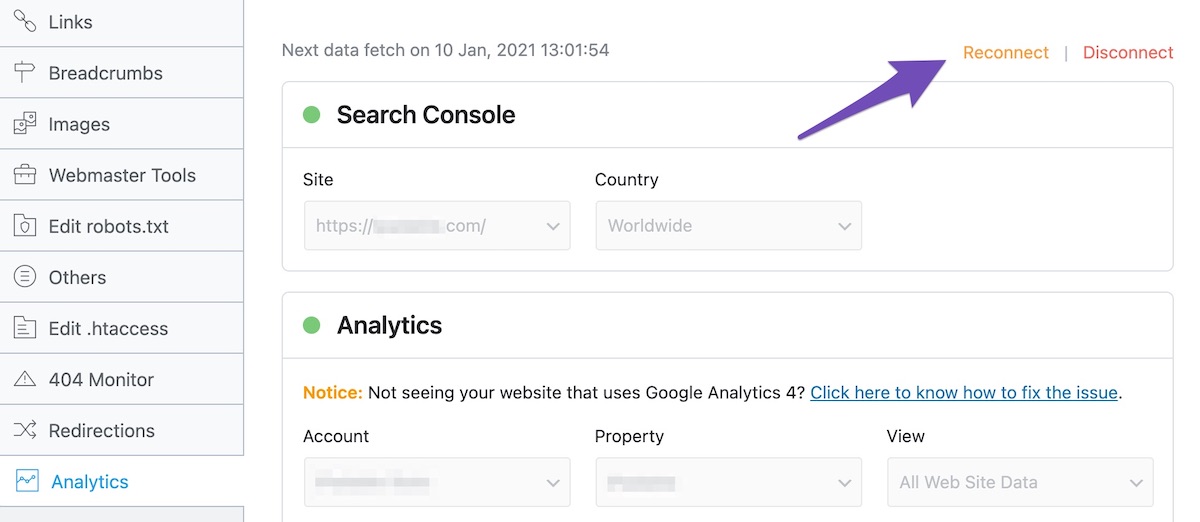Open the Edit .htaccess tab

[x=108, y=328]
